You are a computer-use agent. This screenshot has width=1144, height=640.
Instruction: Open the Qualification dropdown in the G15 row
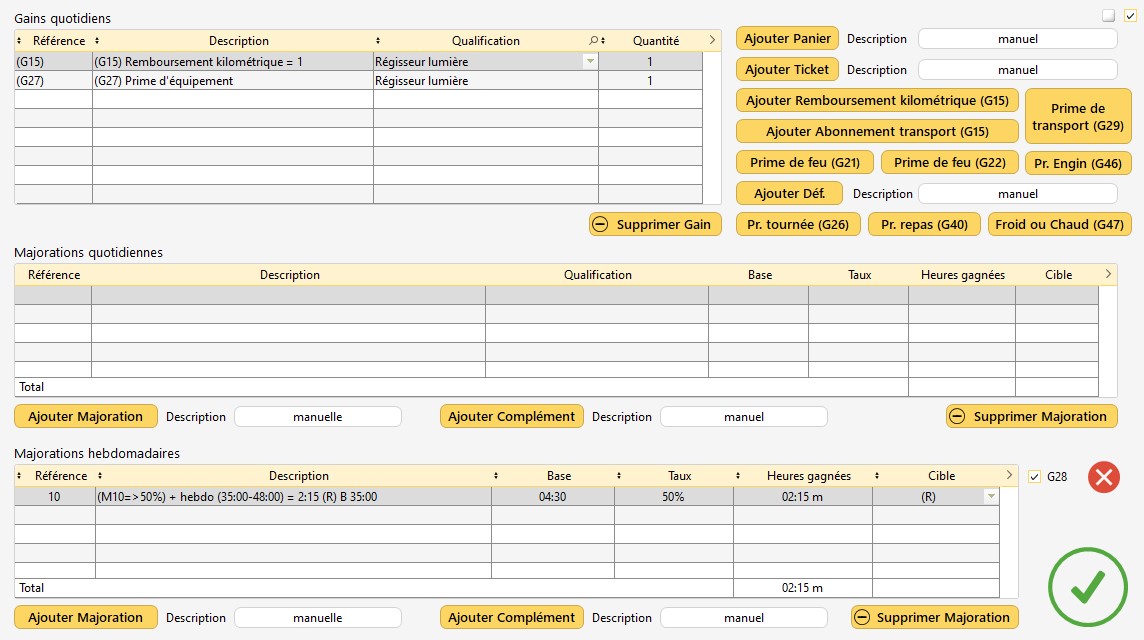click(x=590, y=62)
